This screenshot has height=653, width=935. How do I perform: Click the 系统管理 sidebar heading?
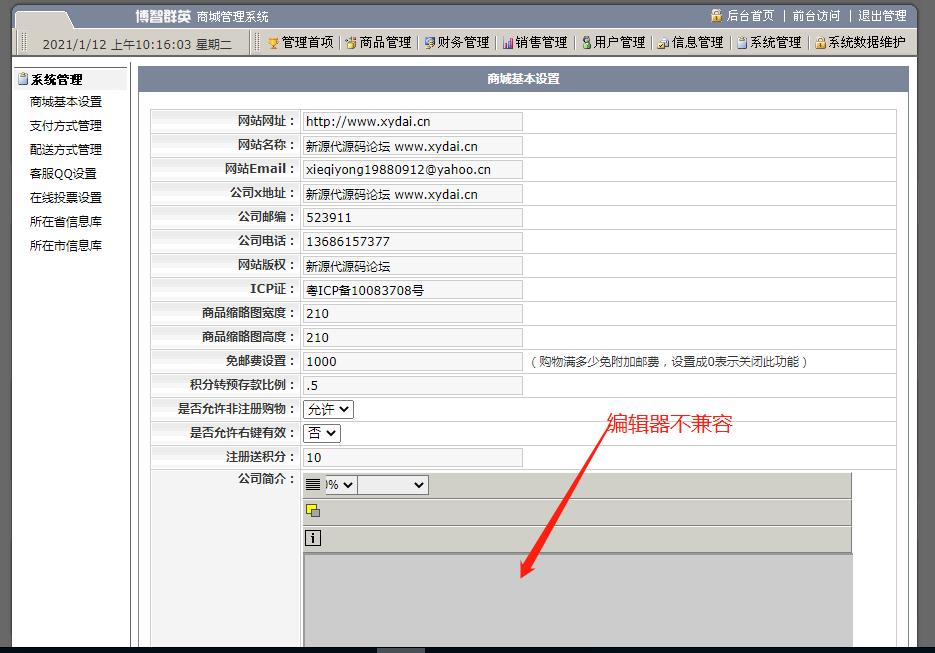tap(57, 79)
